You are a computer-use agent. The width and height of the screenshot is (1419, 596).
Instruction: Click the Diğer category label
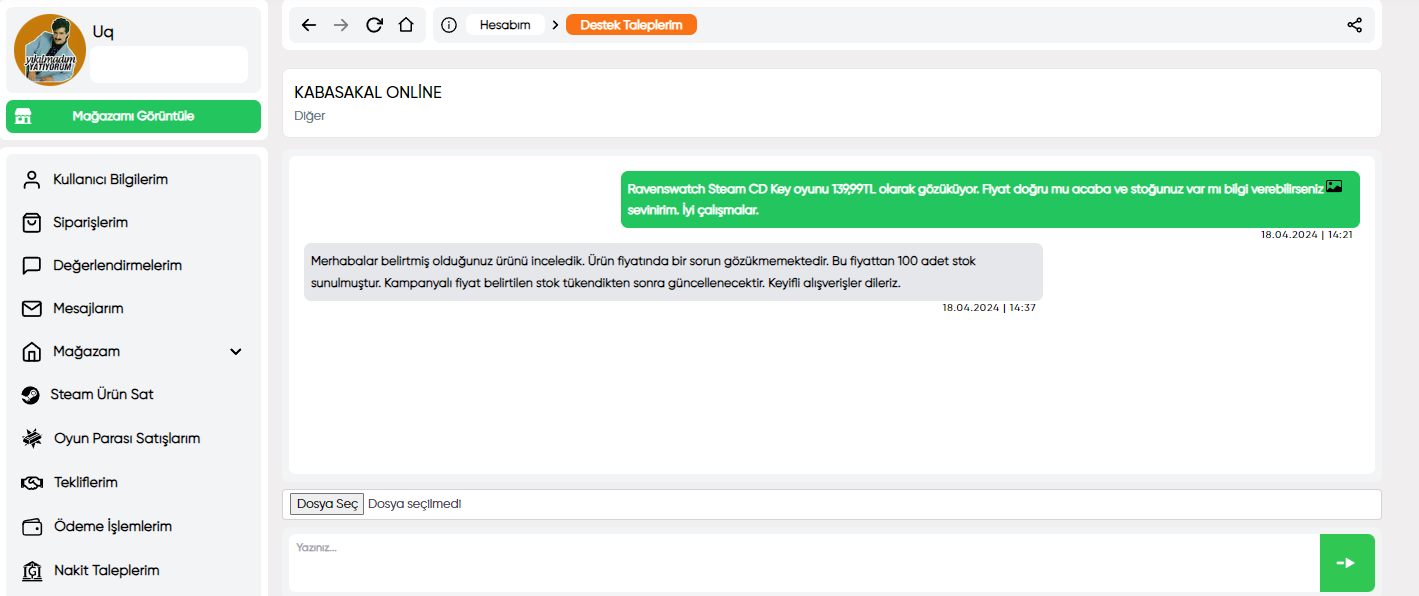(x=310, y=116)
